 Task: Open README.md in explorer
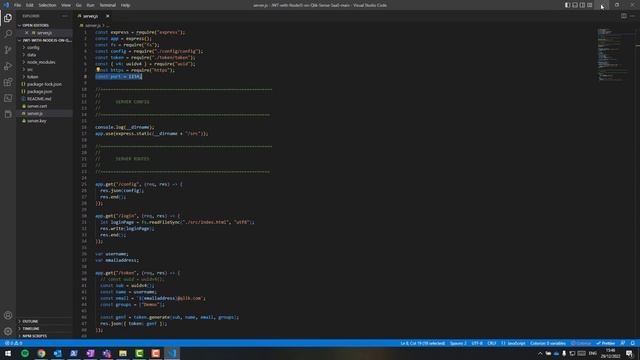tap(39, 99)
